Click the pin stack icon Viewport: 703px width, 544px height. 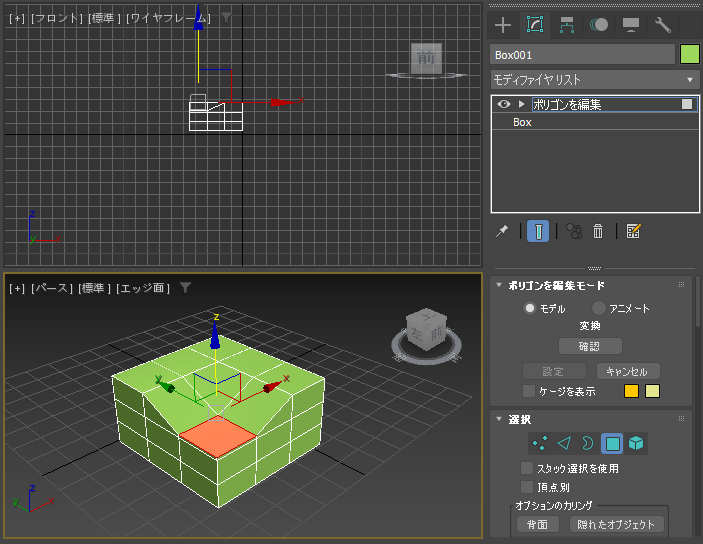[x=502, y=231]
